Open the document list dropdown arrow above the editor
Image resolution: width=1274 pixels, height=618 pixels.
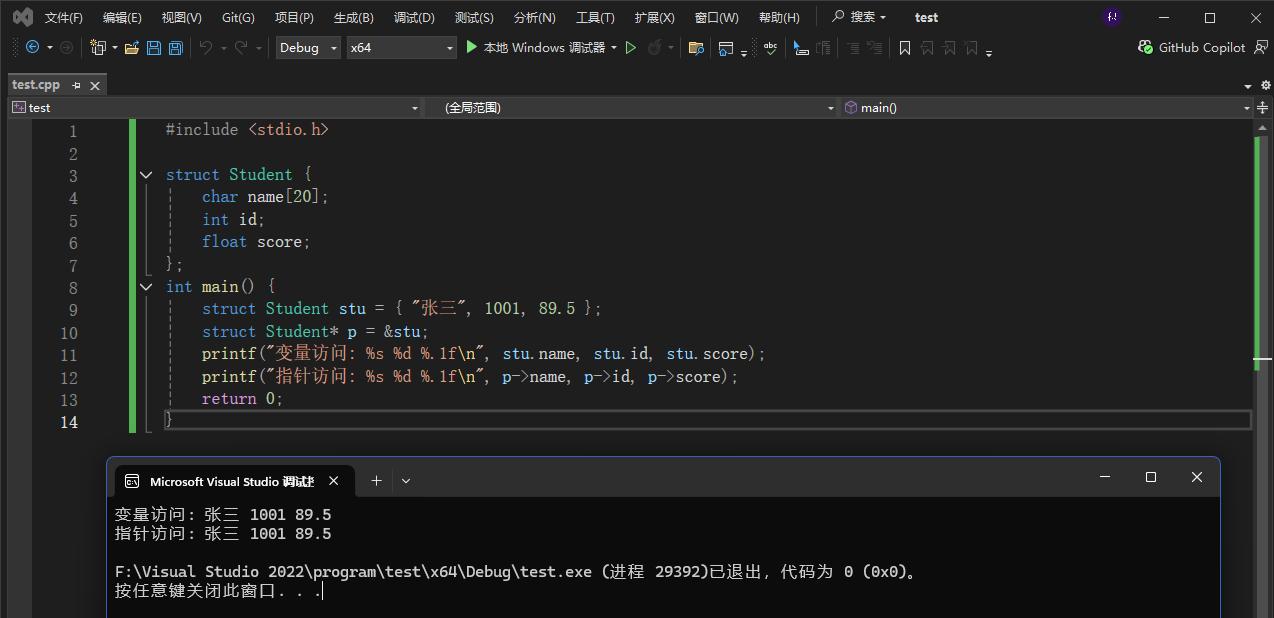pos(1249,86)
